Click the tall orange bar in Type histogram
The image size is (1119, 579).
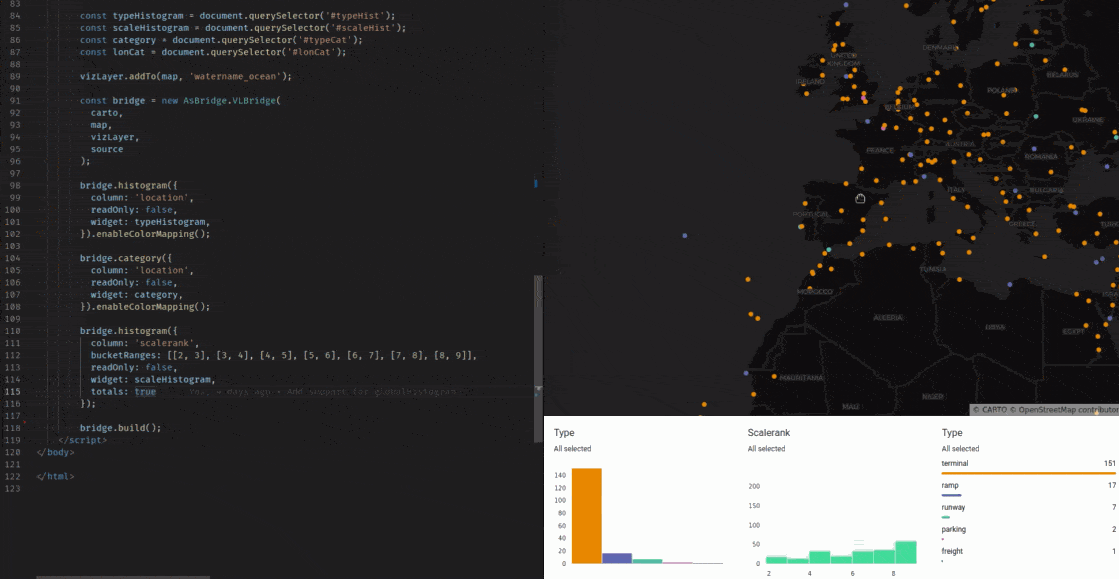(587, 515)
